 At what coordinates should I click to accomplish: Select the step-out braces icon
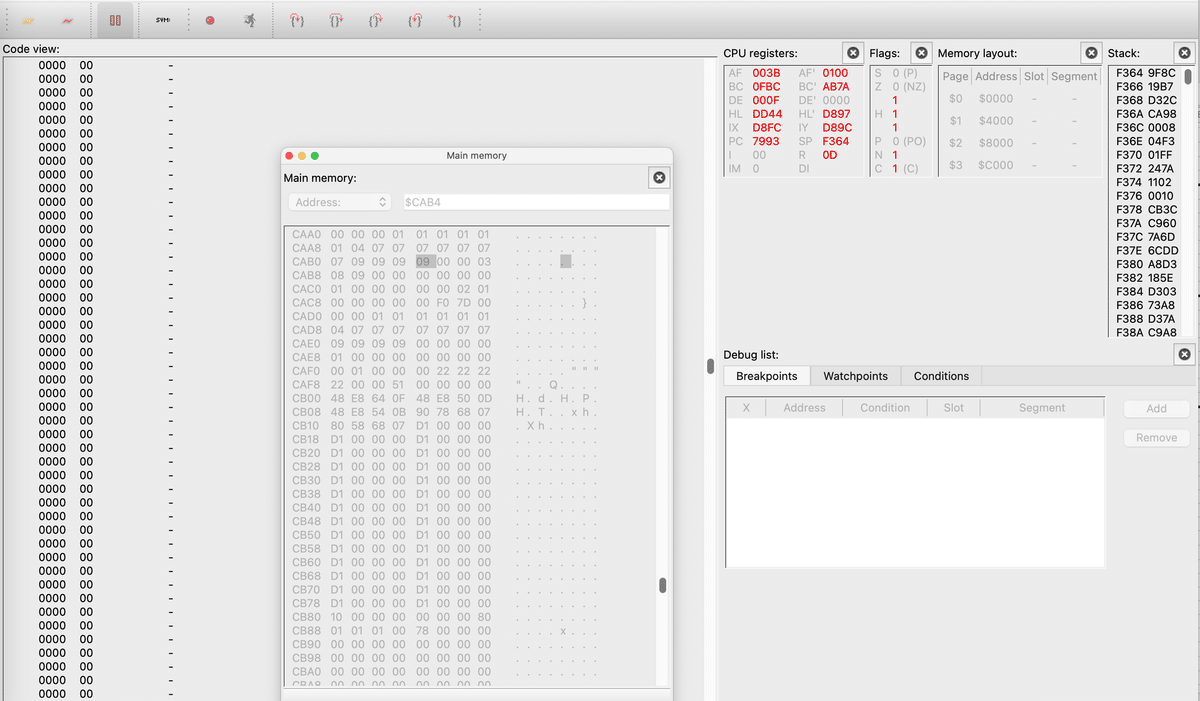[376, 20]
